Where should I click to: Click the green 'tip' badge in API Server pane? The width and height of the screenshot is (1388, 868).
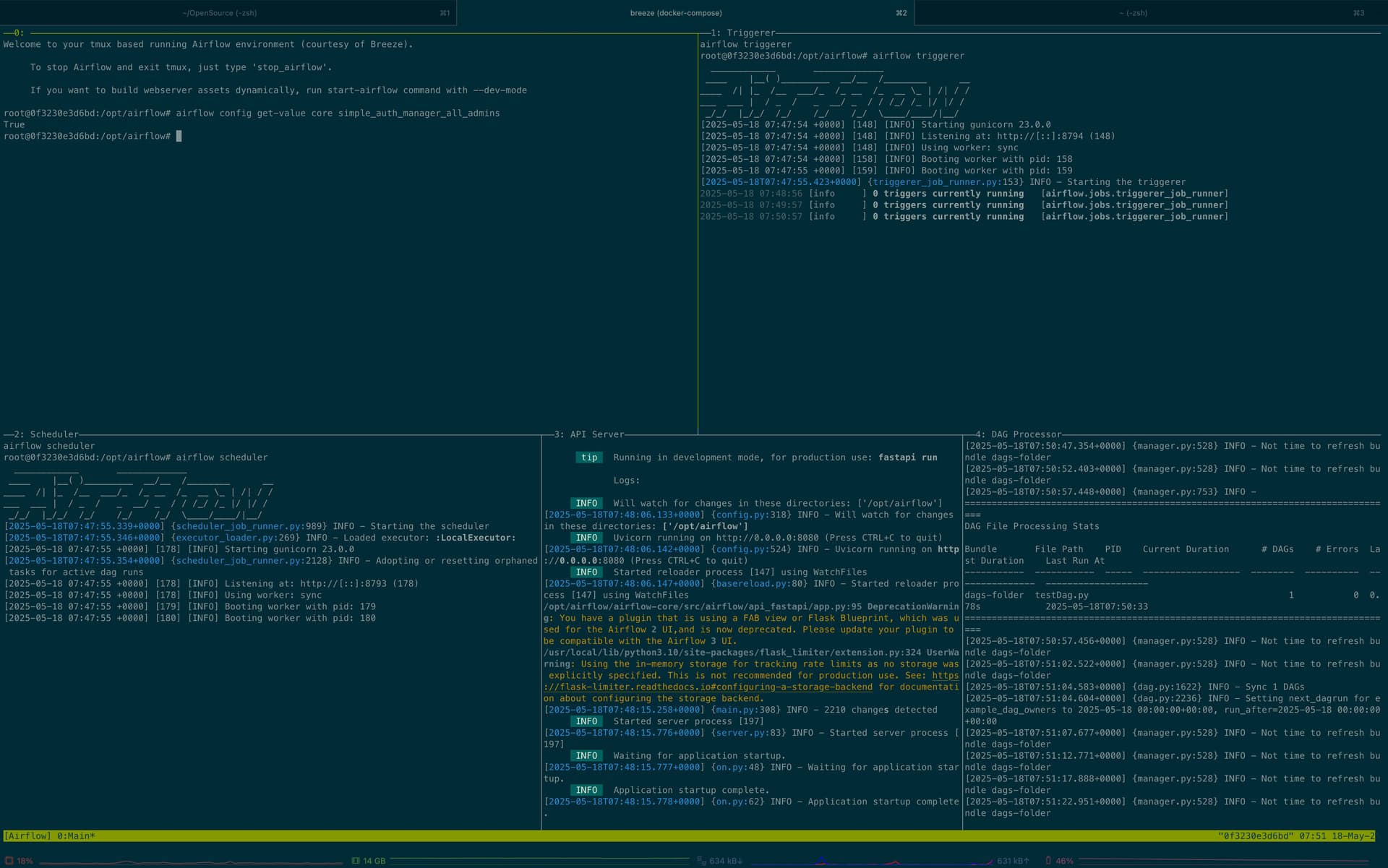click(x=589, y=457)
